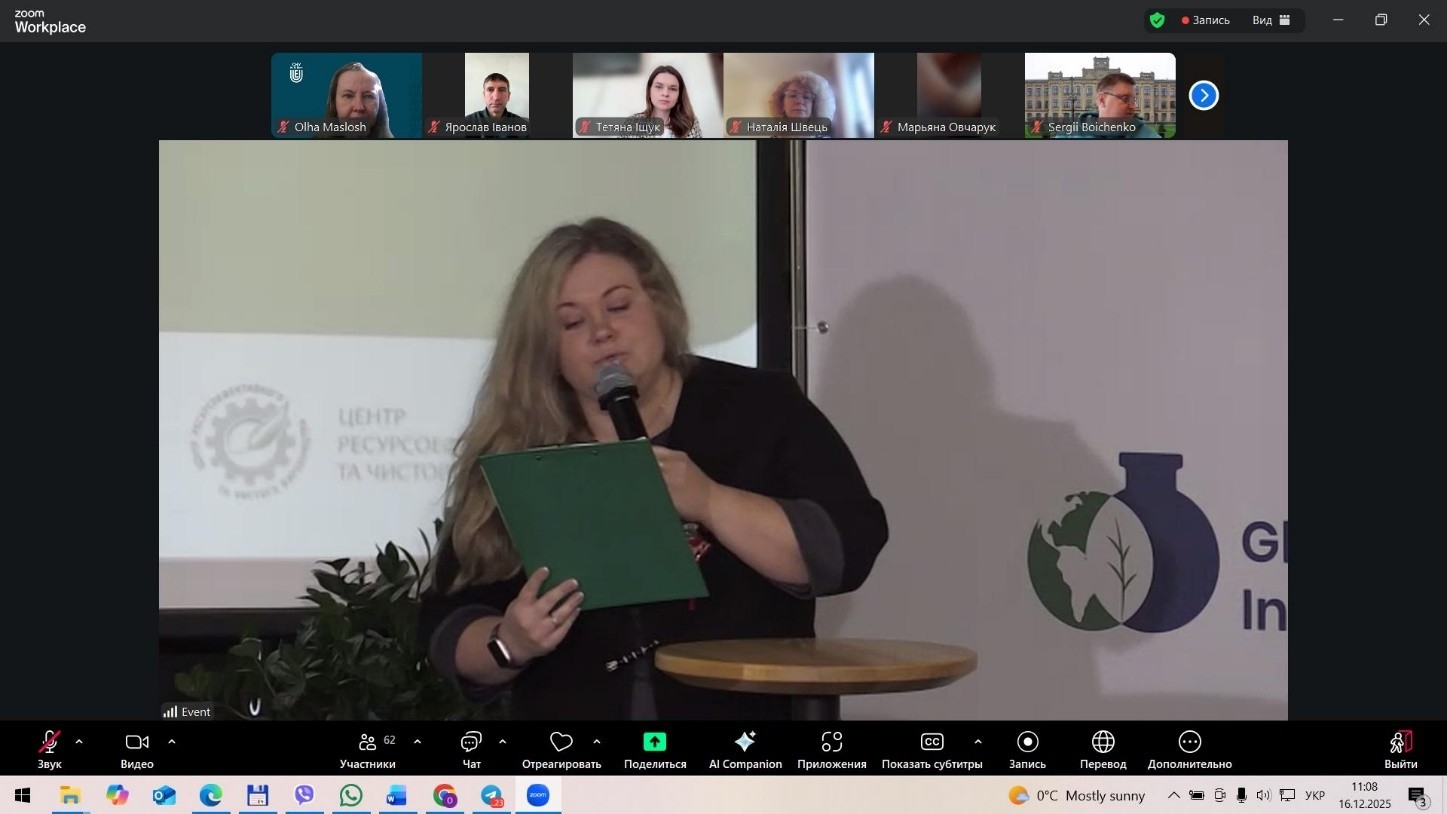Open the More options menu

click(1189, 742)
